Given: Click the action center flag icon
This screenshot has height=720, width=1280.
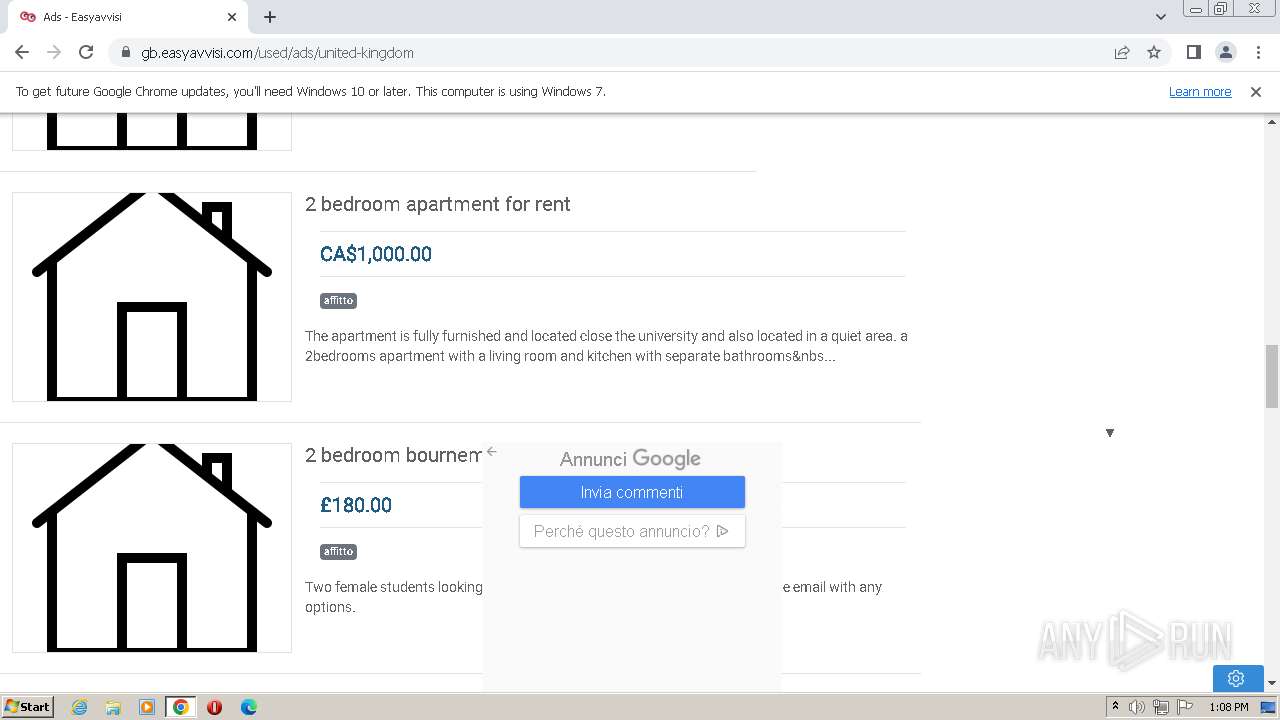Looking at the screenshot, I should coord(1185,707).
